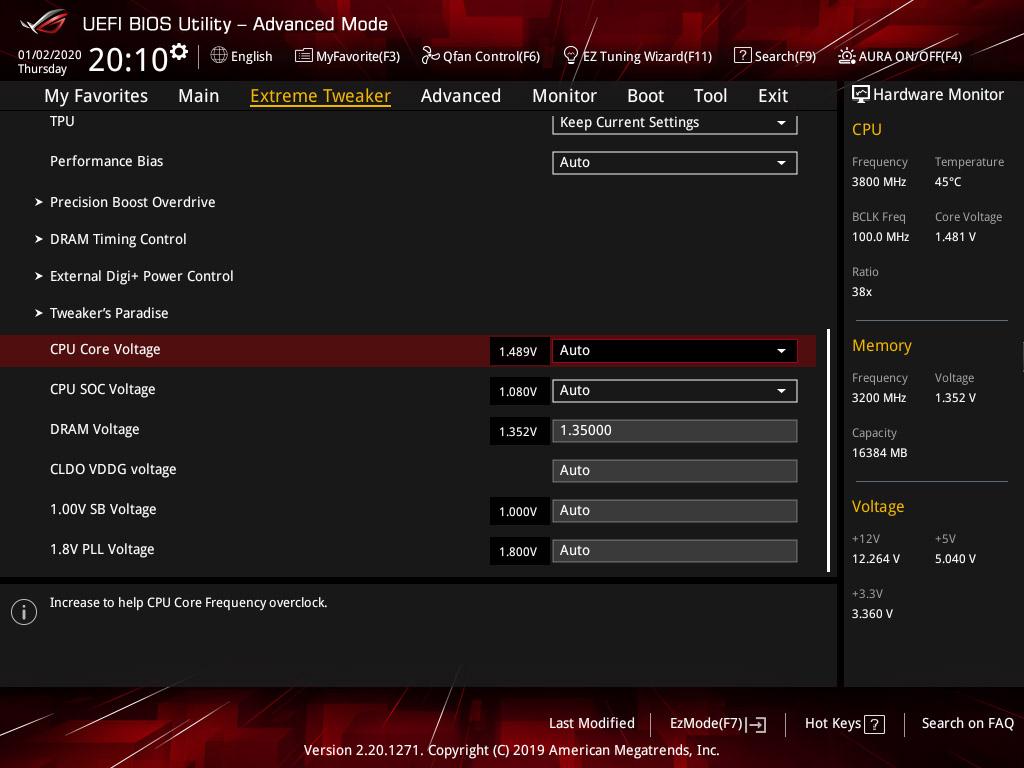The height and width of the screenshot is (768, 1024).
Task: Open the Qfan Control fan icon
Action: tap(430, 56)
